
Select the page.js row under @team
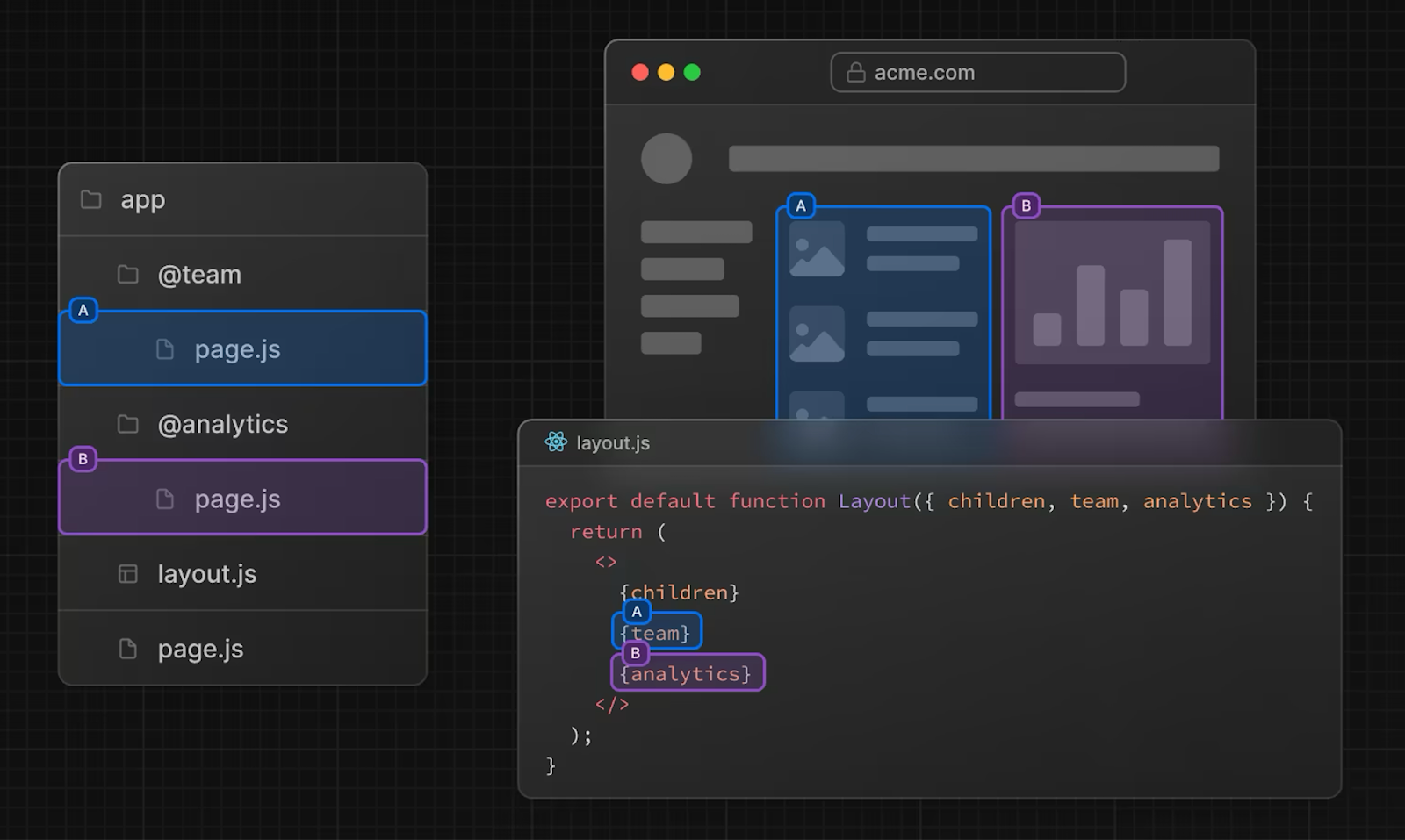pos(242,348)
